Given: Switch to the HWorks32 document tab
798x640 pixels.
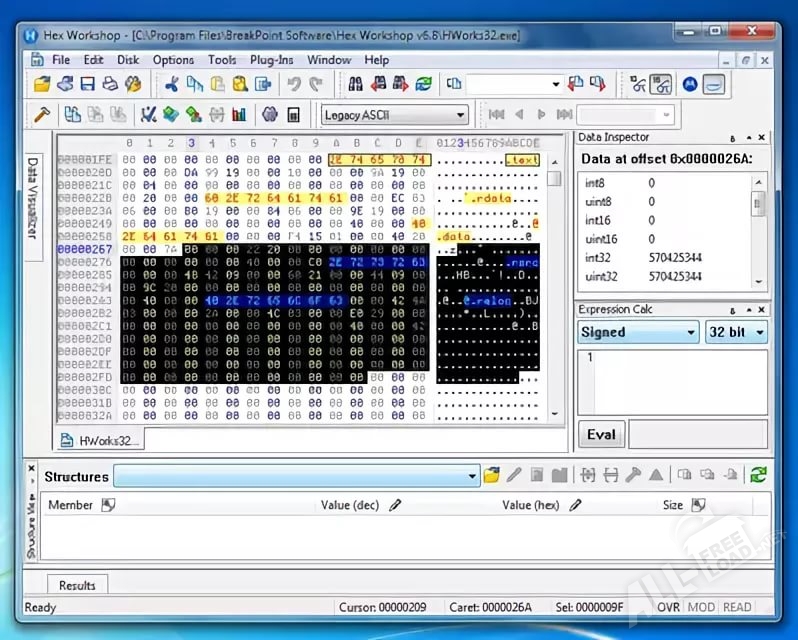Looking at the screenshot, I should pyautogui.click(x=102, y=440).
